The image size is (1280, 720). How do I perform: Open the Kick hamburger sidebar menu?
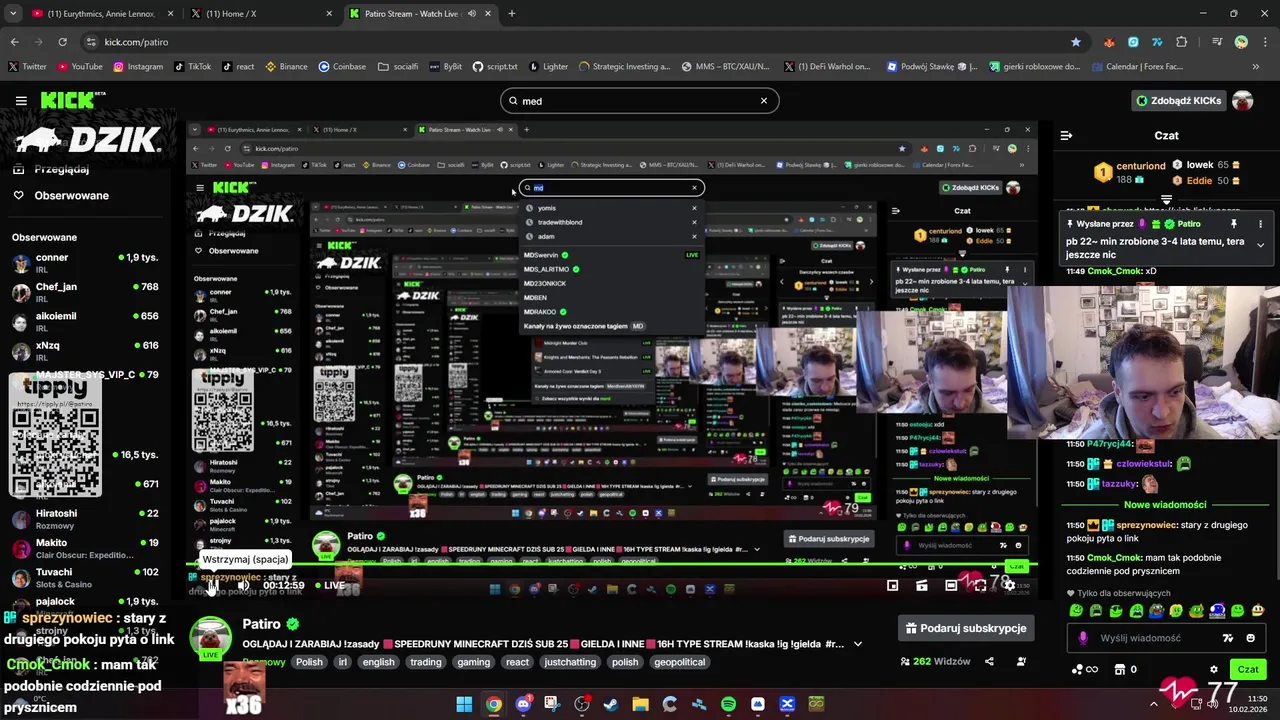pyautogui.click(x=21, y=100)
